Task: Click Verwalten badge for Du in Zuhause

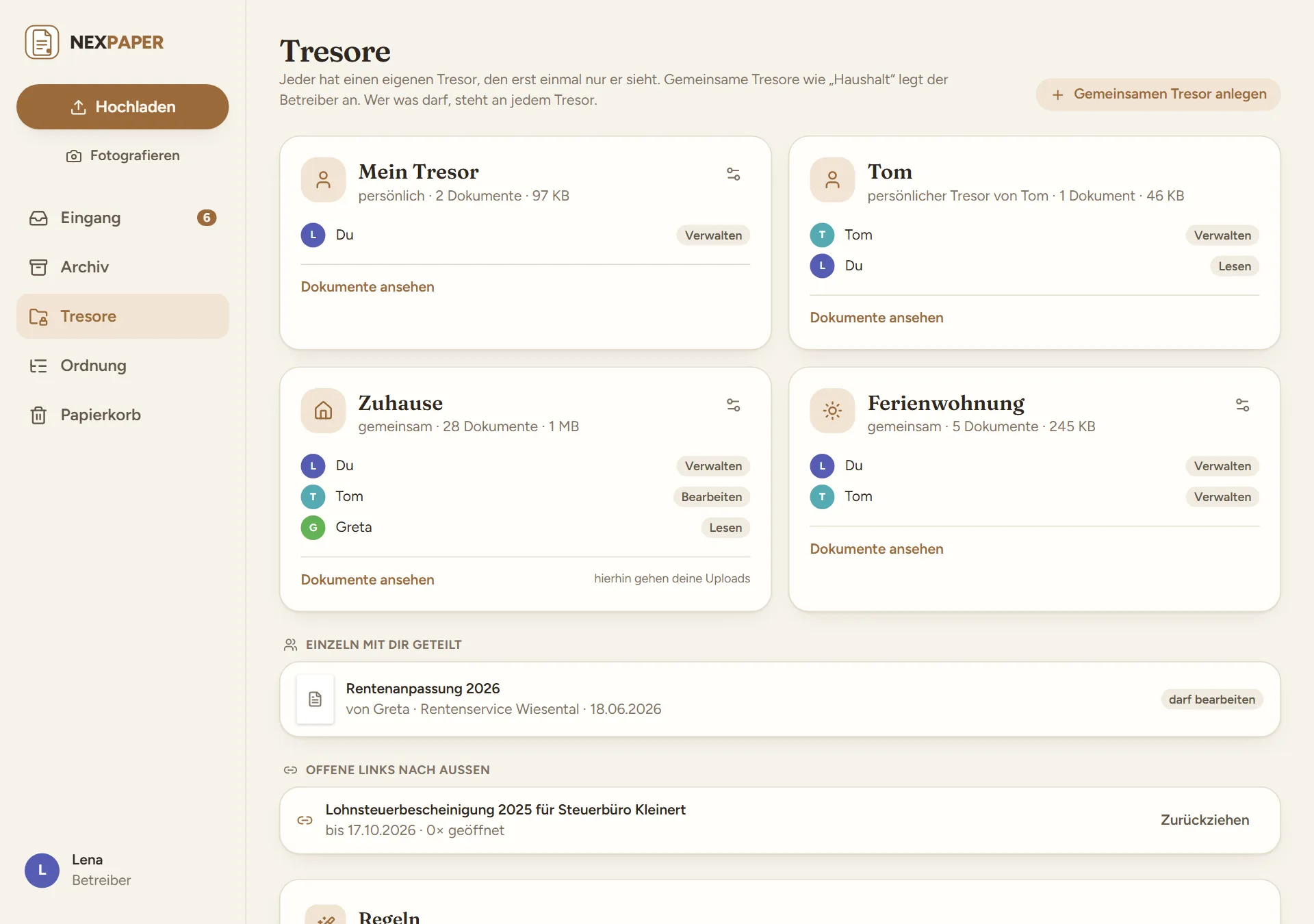Action: click(713, 466)
